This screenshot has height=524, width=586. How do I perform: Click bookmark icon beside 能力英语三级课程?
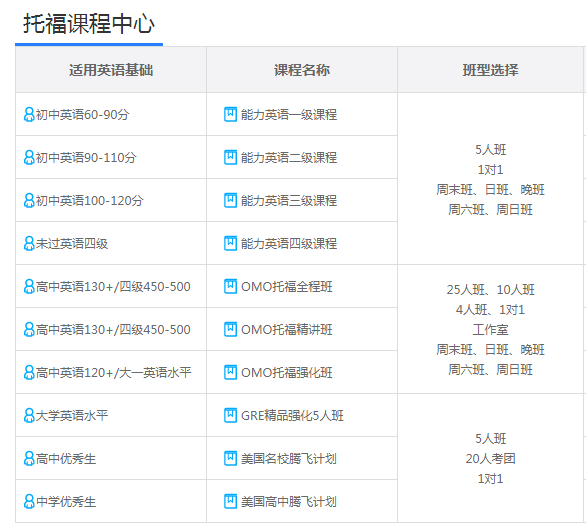230,200
